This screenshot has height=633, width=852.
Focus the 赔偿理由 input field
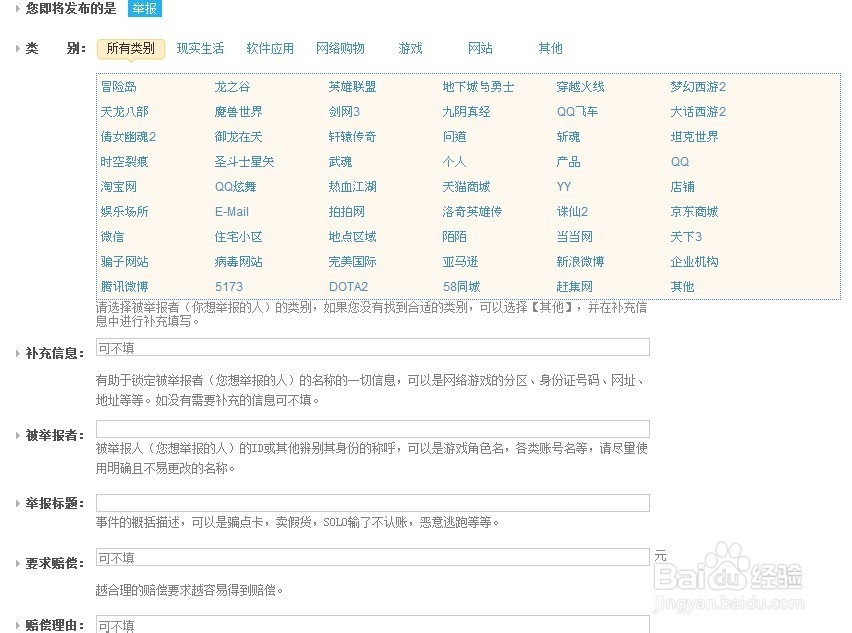click(373, 625)
